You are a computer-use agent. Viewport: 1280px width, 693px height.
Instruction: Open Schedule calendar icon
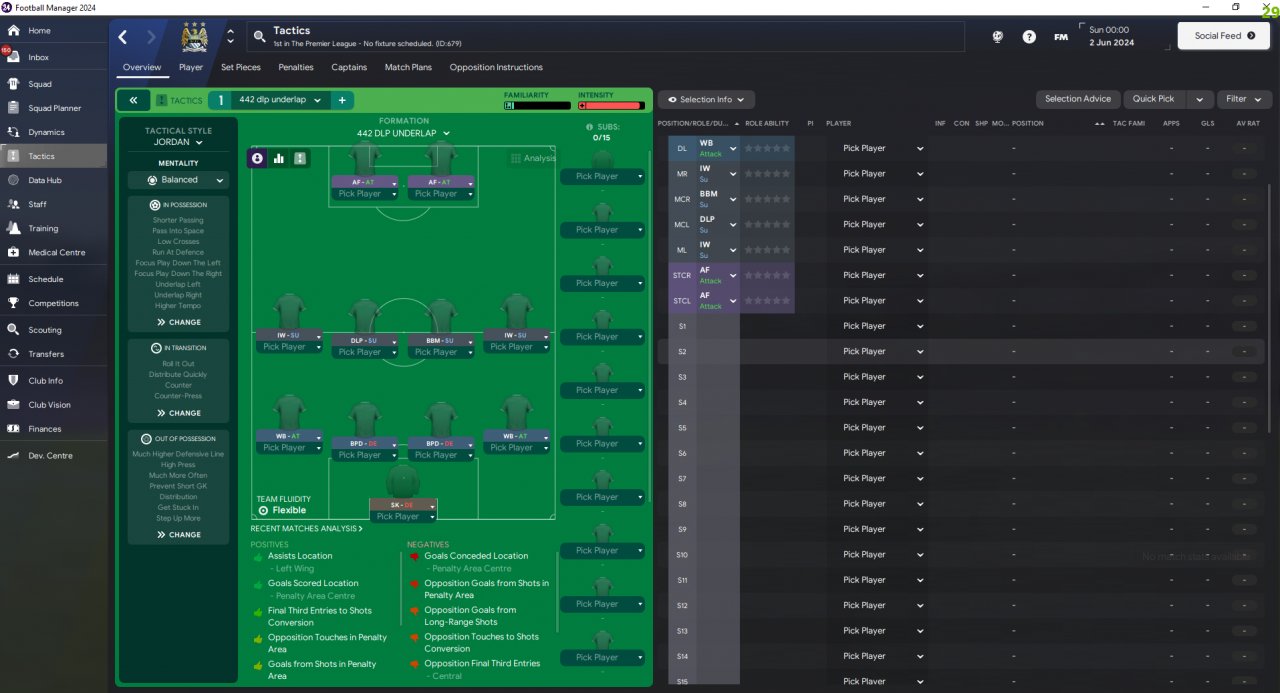(x=13, y=279)
